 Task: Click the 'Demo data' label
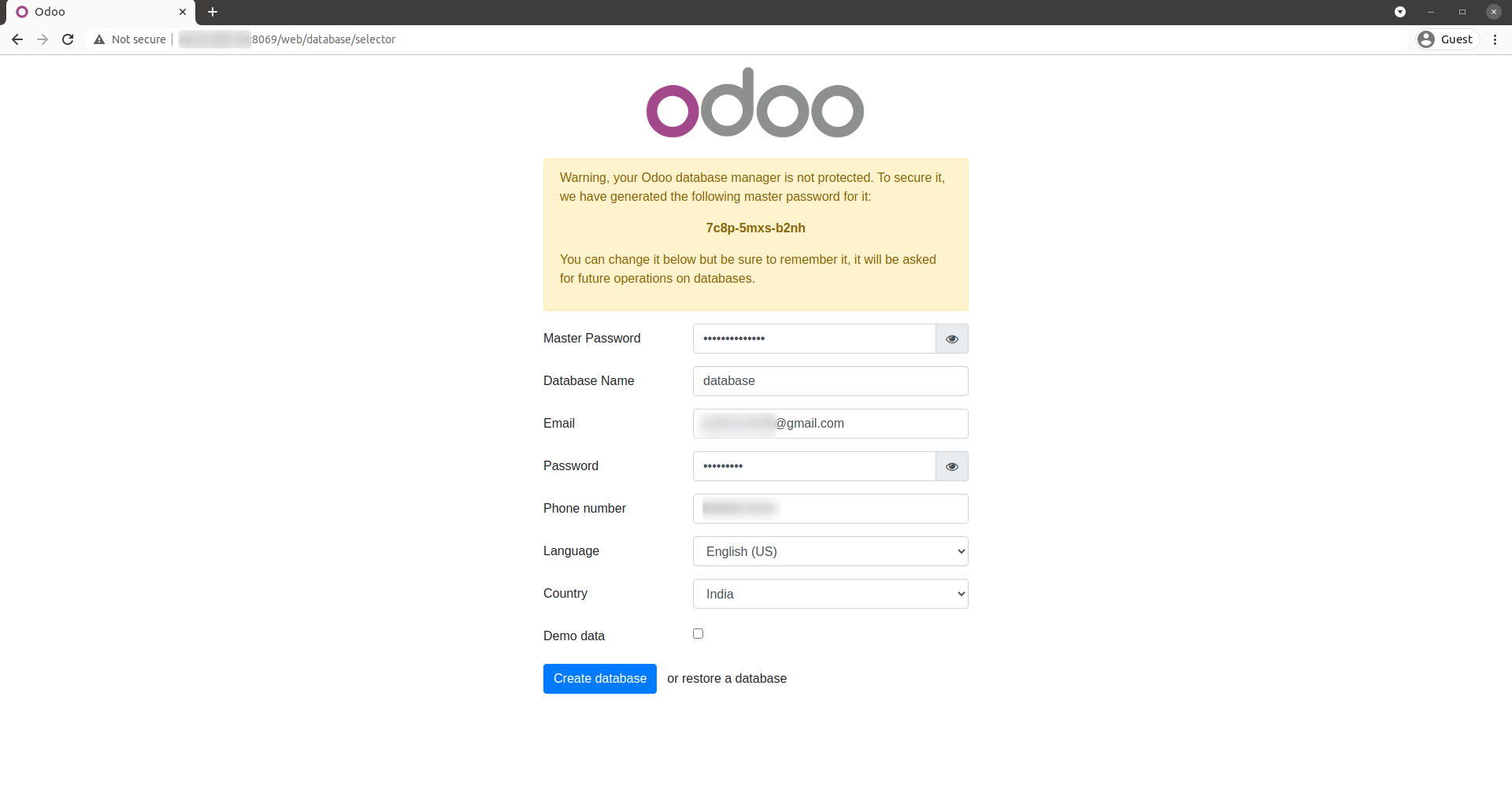pos(574,636)
